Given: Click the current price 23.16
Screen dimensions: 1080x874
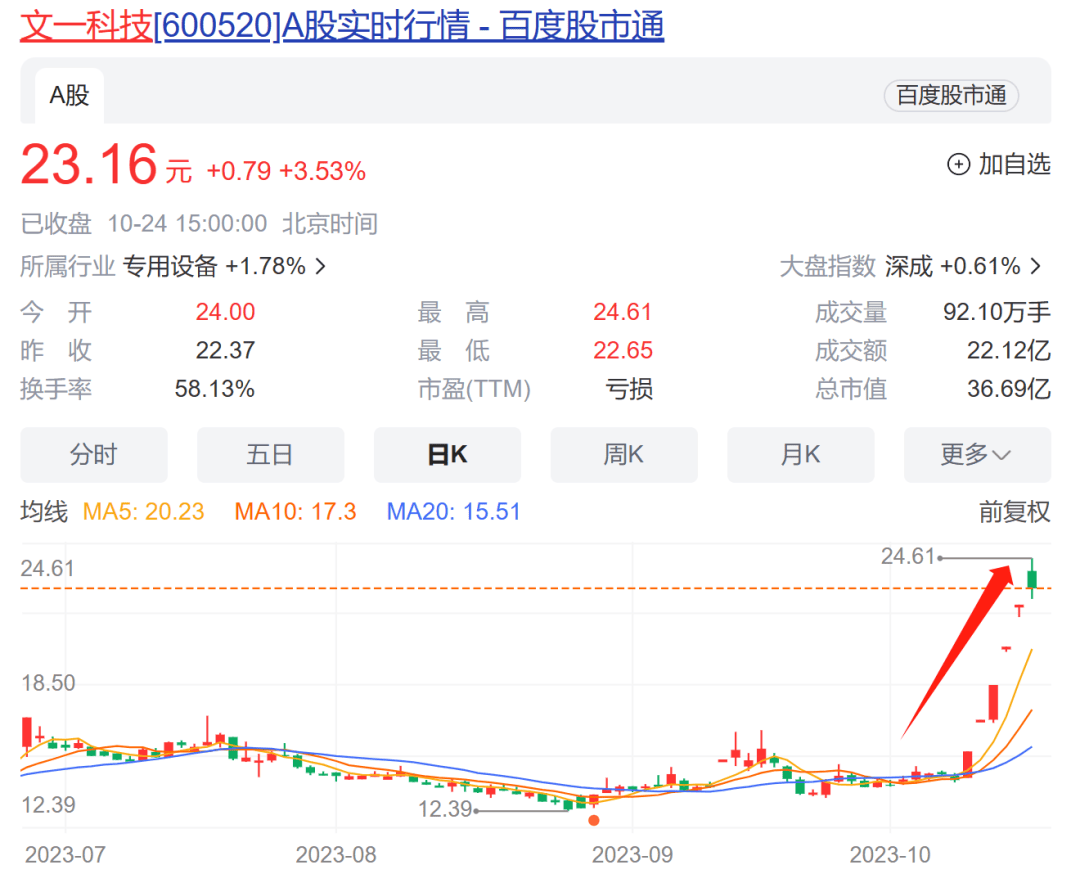Looking at the screenshot, I should coord(89,165).
